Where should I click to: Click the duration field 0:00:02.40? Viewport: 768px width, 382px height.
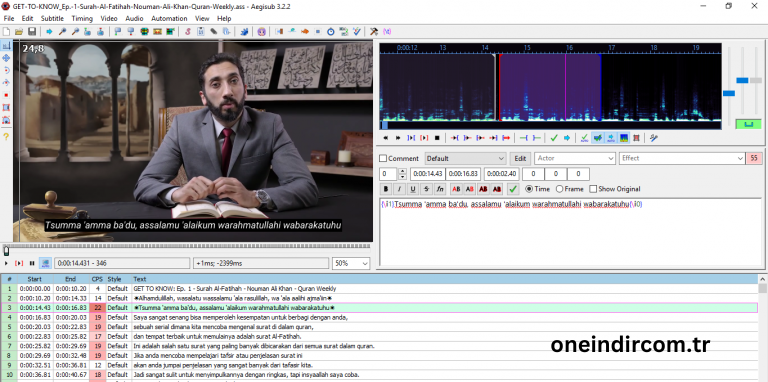point(502,174)
